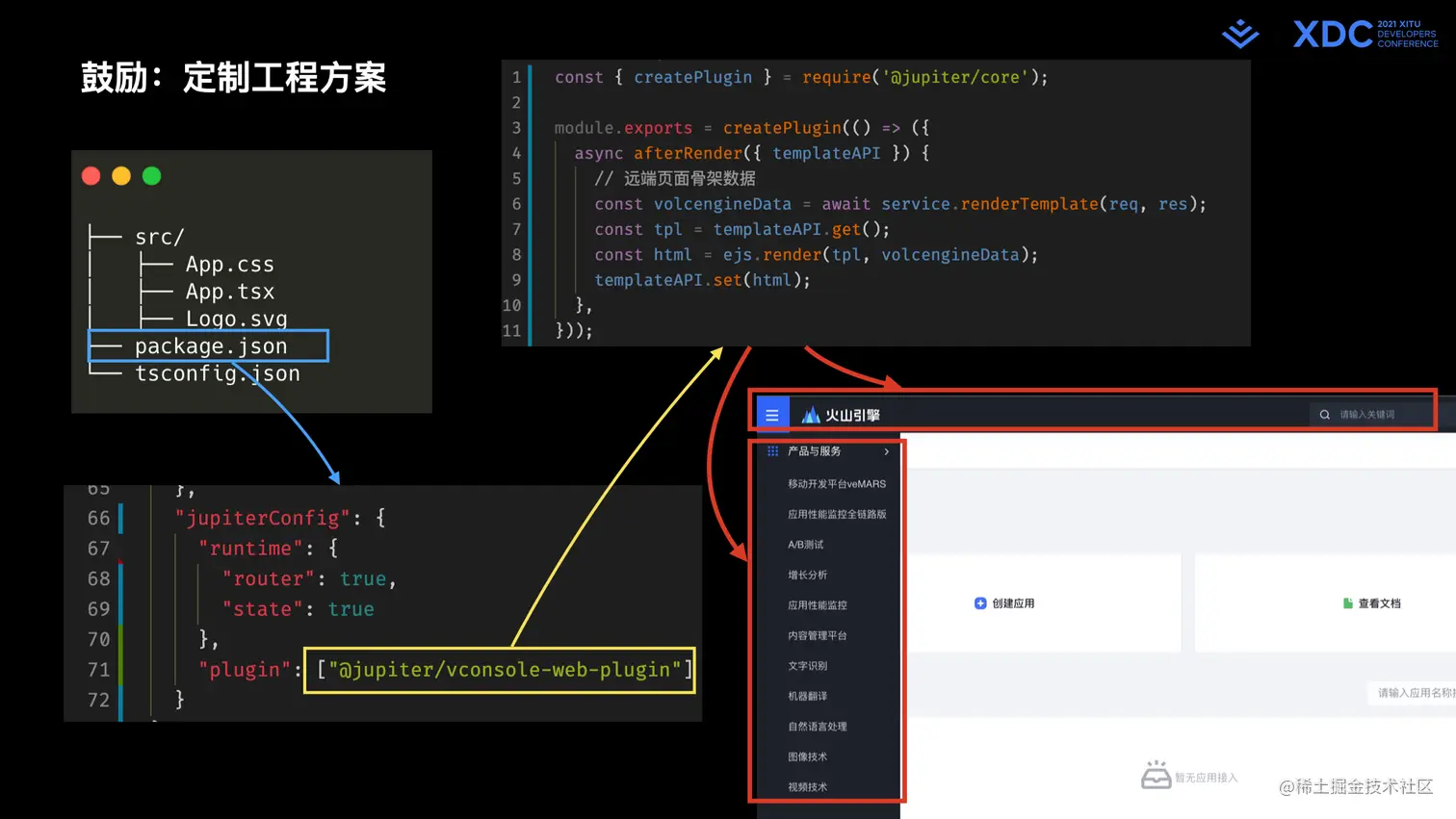
Task: Click module.exports on code line 3
Action: tap(623, 128)
